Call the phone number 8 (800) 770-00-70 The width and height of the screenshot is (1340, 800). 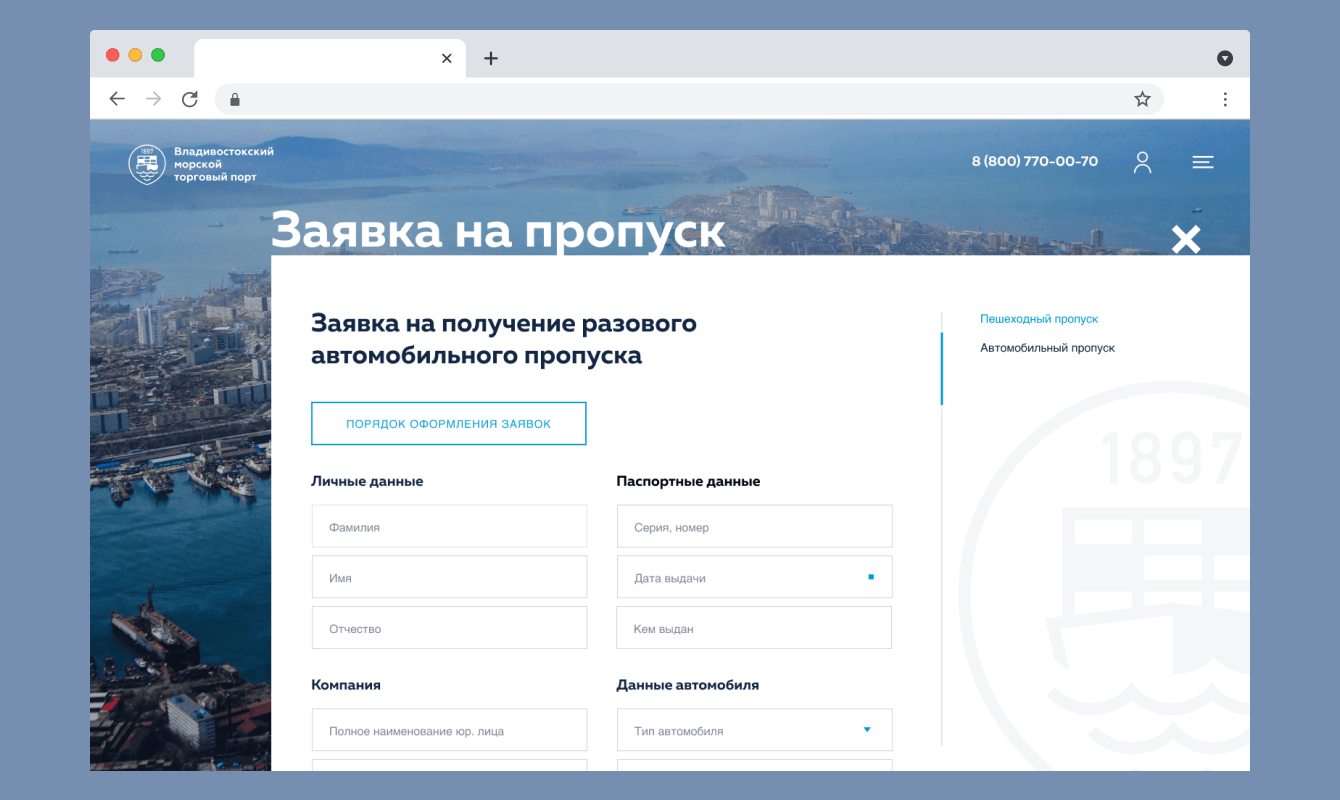point(1035,161)
